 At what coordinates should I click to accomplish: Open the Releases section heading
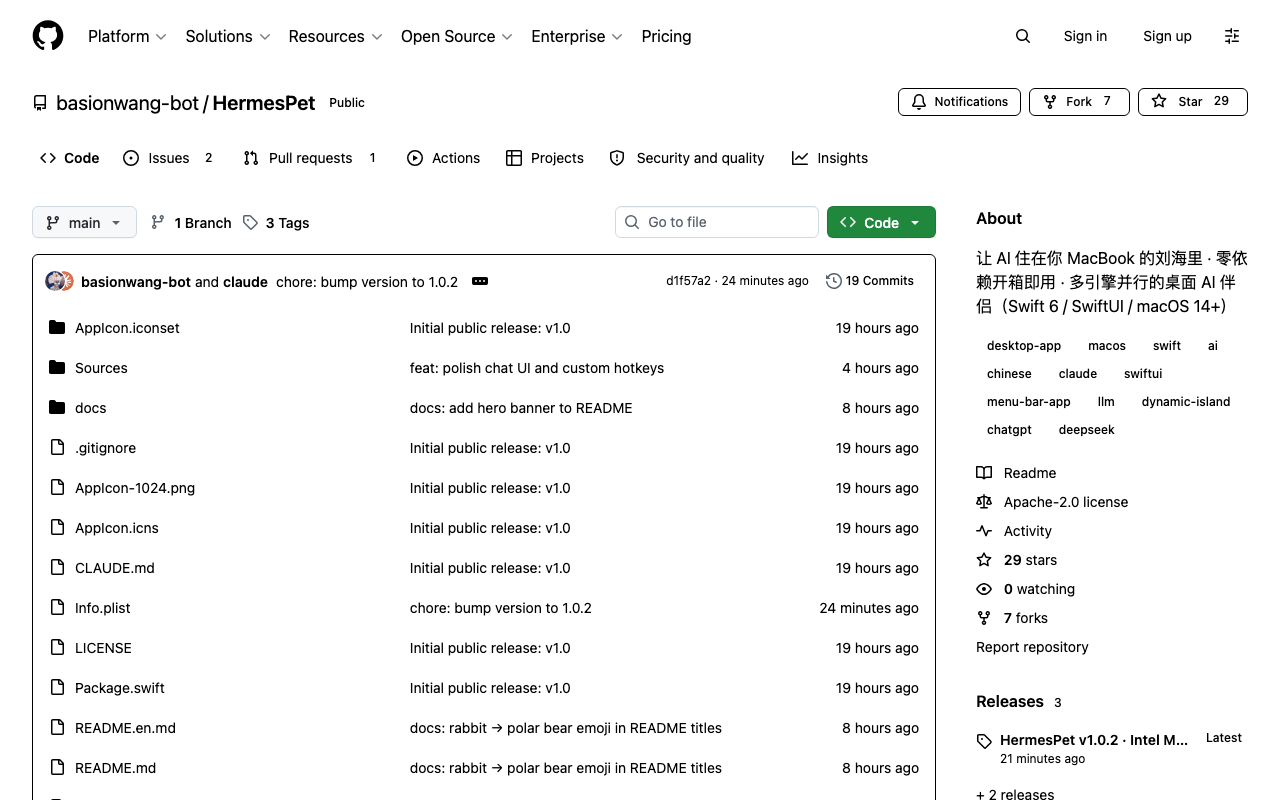click(1010, 702)
